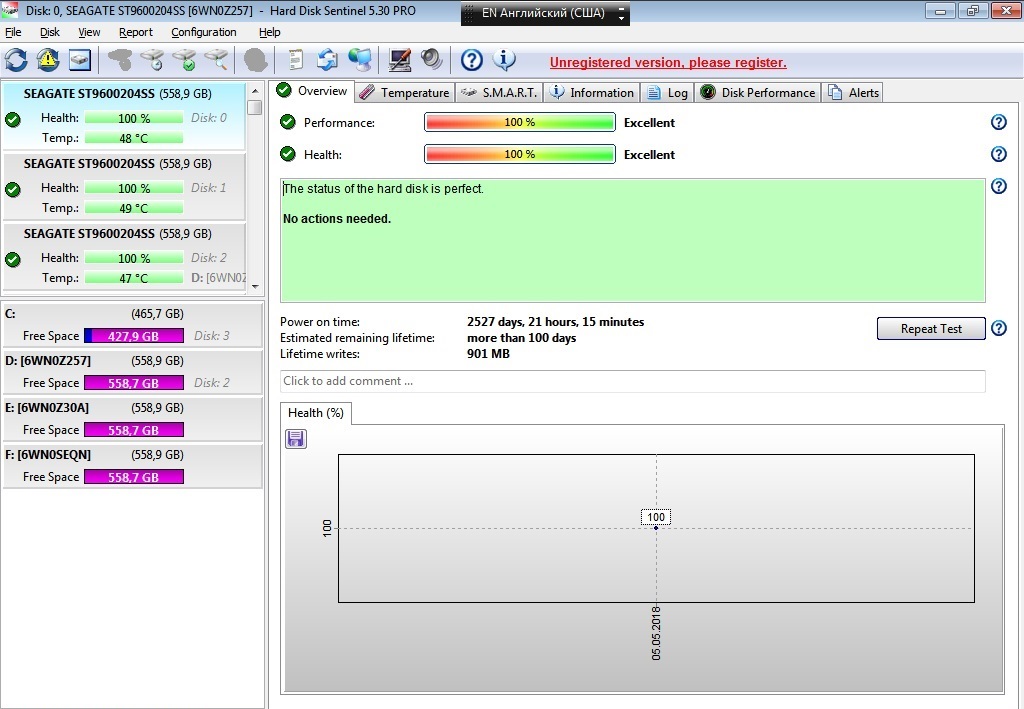The image size is (1024, 709).
Task: Switch to the S.M.A.R.T. tab
Action: click(x=500, y=93)
